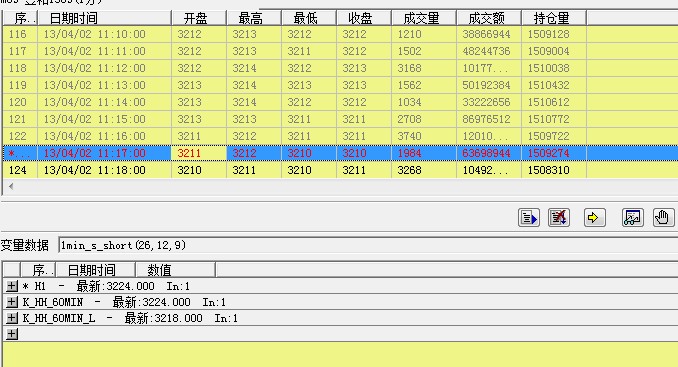The width and height of the screenshot is (678, 367).
Task: Click the chart window with glasses icon
Action: (633, 217)
